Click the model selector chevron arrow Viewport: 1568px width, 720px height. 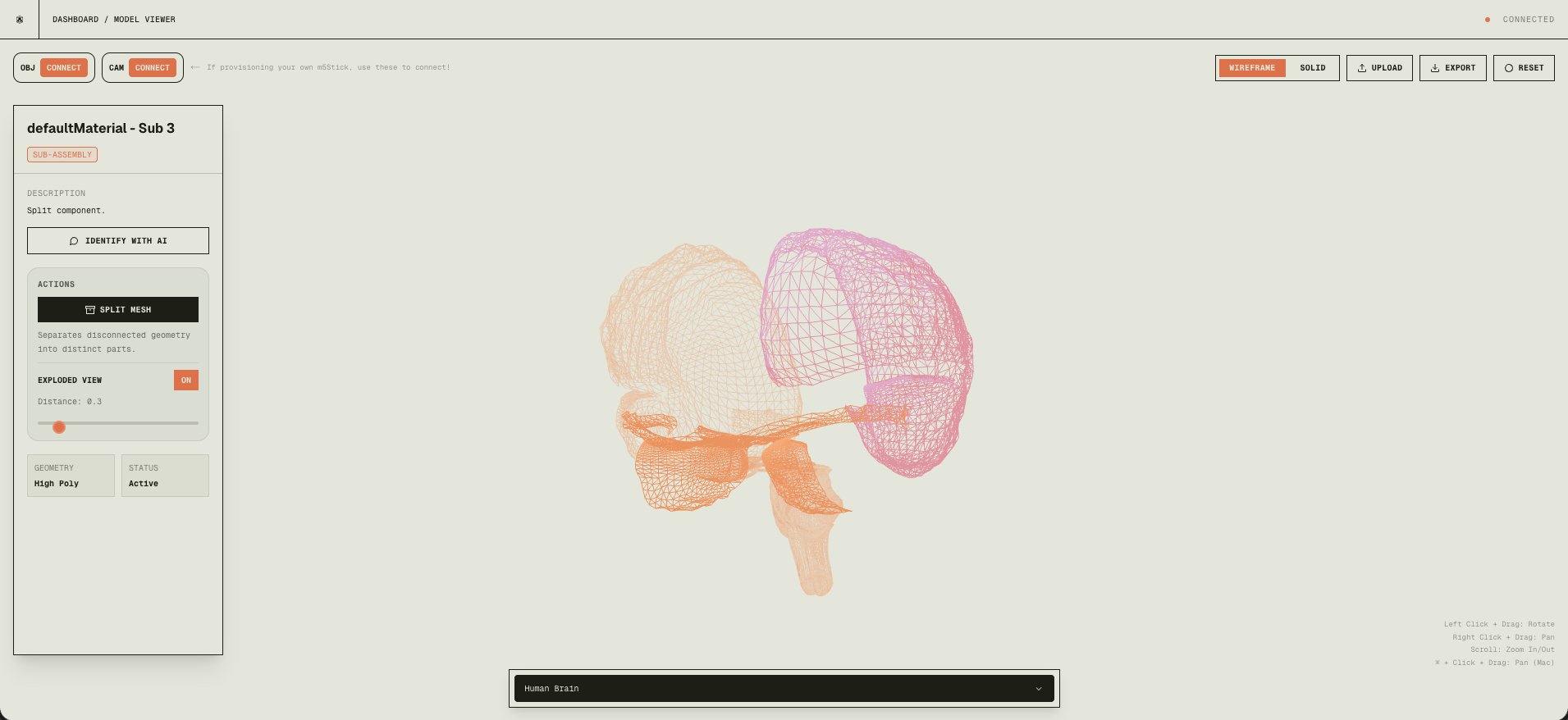coord(1039,689)
